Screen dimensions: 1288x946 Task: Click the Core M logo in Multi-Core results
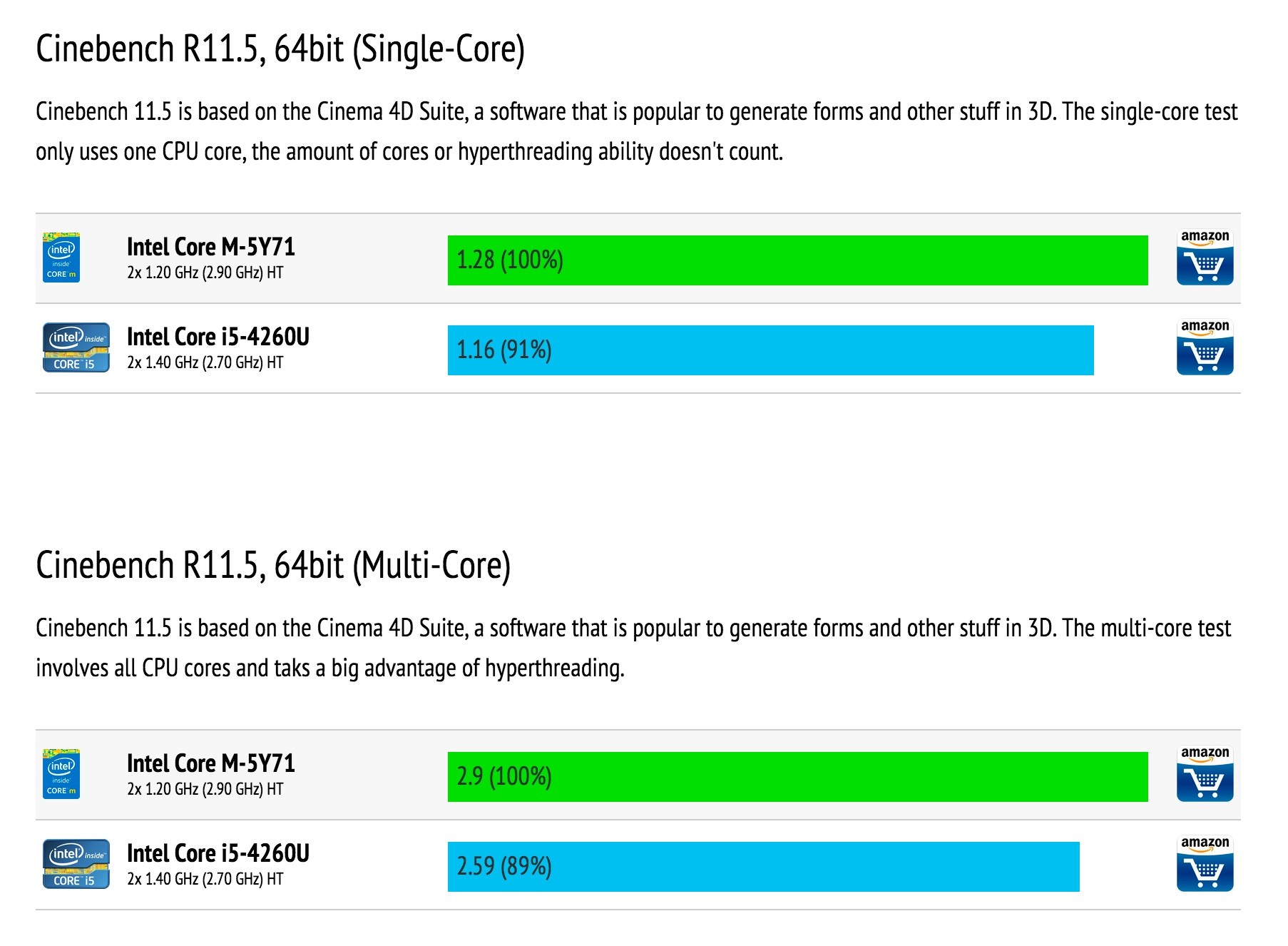[x=61, y=774]
